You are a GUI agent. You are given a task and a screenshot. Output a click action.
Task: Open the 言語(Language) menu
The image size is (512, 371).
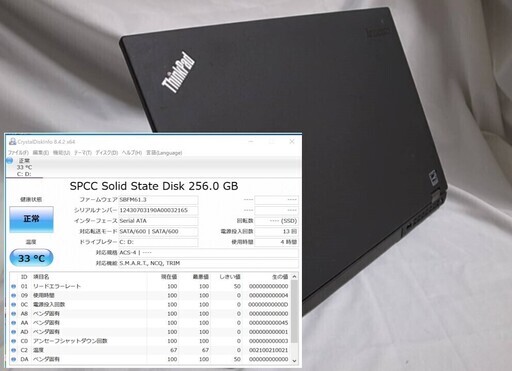pyautogui.click(x=164, y=153)
